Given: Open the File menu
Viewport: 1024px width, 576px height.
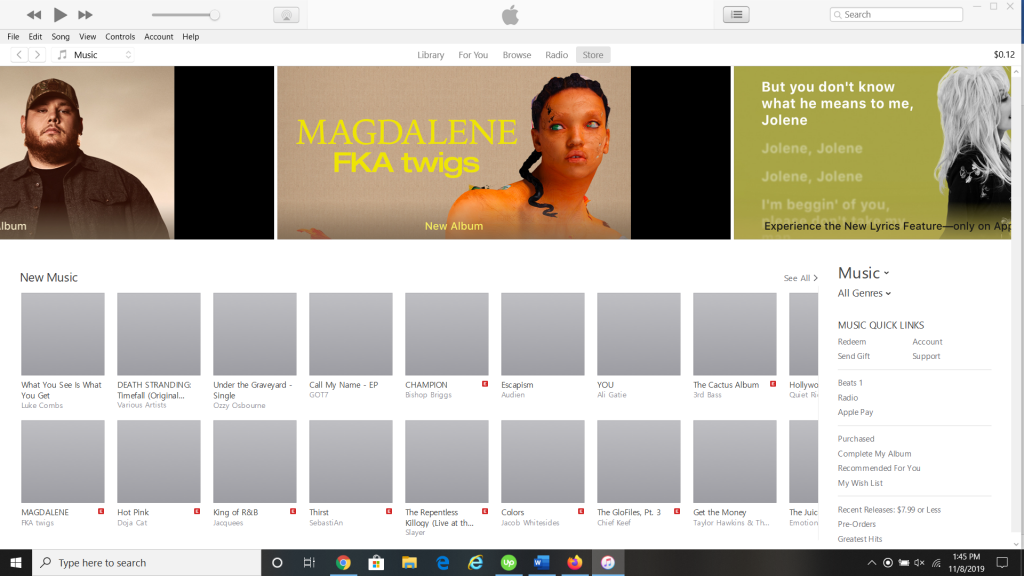Looking at the screenshot, I should (x=13, y=37).
